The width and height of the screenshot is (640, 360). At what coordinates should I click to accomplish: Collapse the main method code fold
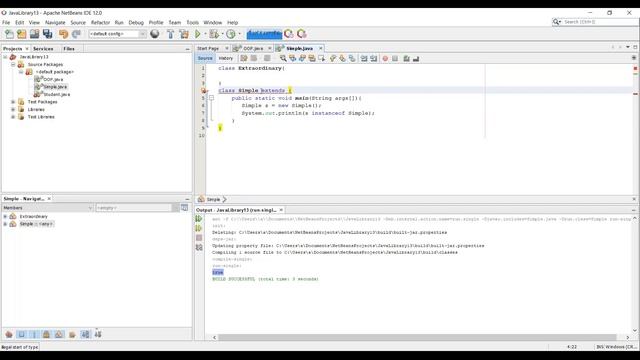[x=211, y=98]
